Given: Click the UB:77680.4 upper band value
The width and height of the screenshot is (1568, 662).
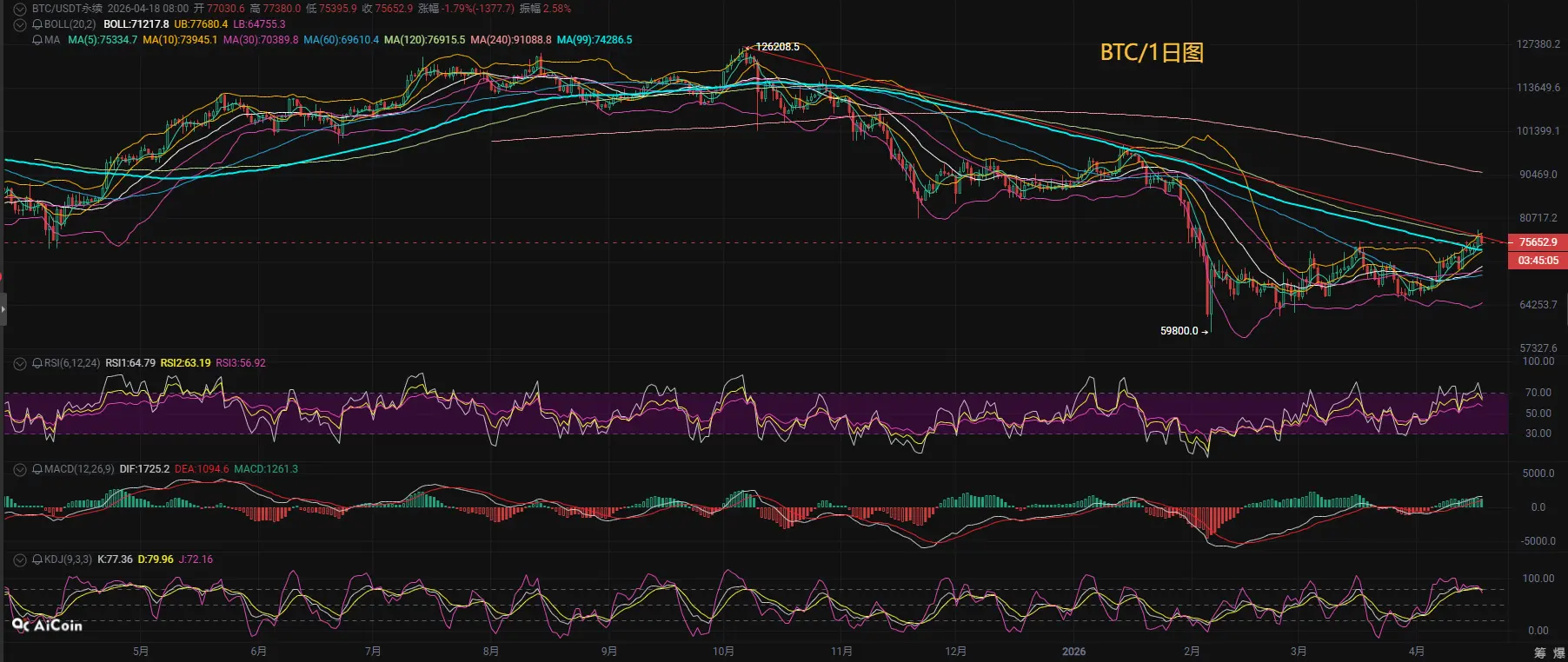Looking at the screenshot, I should 201,24.
